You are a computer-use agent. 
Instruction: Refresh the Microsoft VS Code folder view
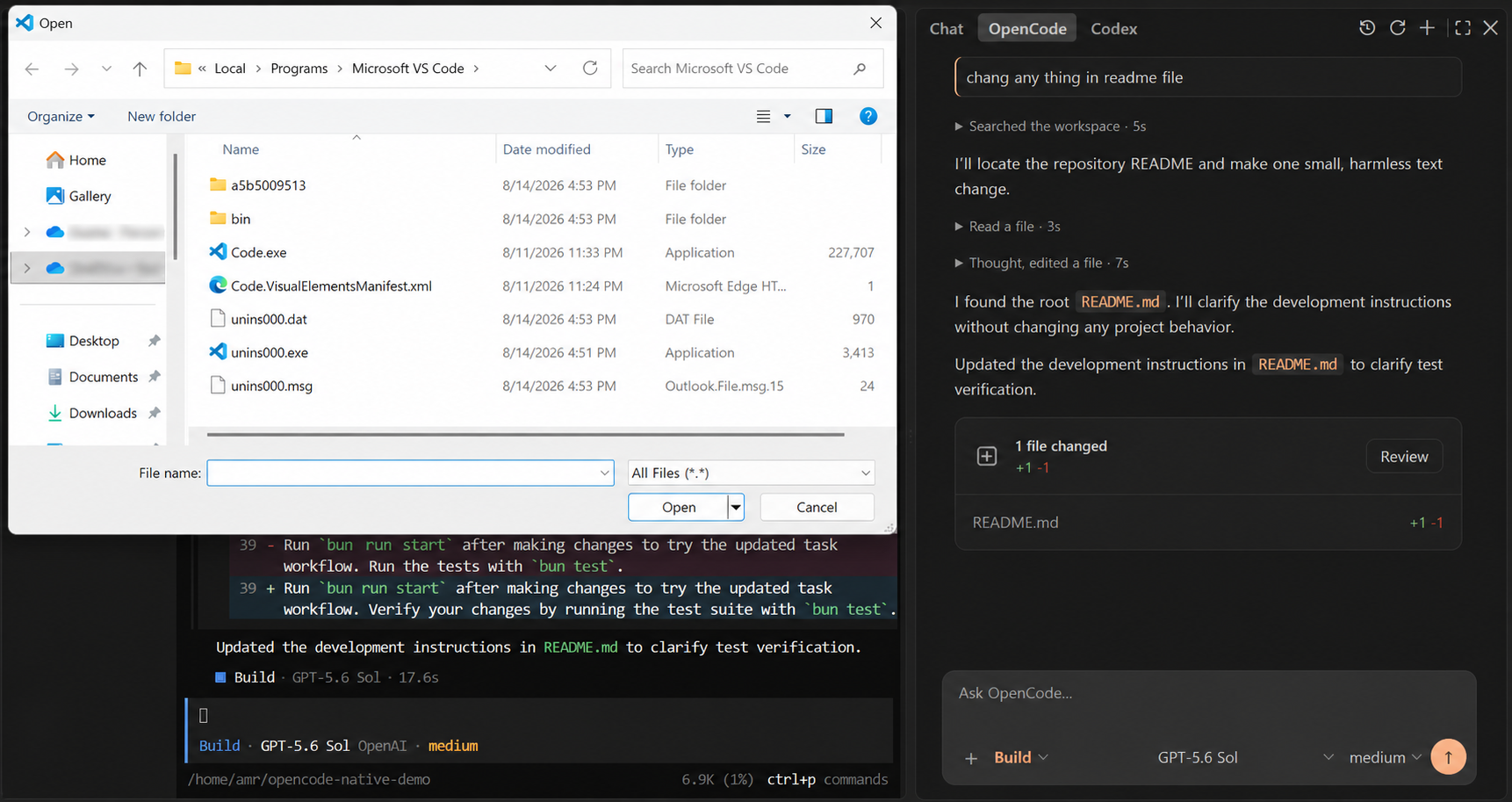tap(590, 68)
